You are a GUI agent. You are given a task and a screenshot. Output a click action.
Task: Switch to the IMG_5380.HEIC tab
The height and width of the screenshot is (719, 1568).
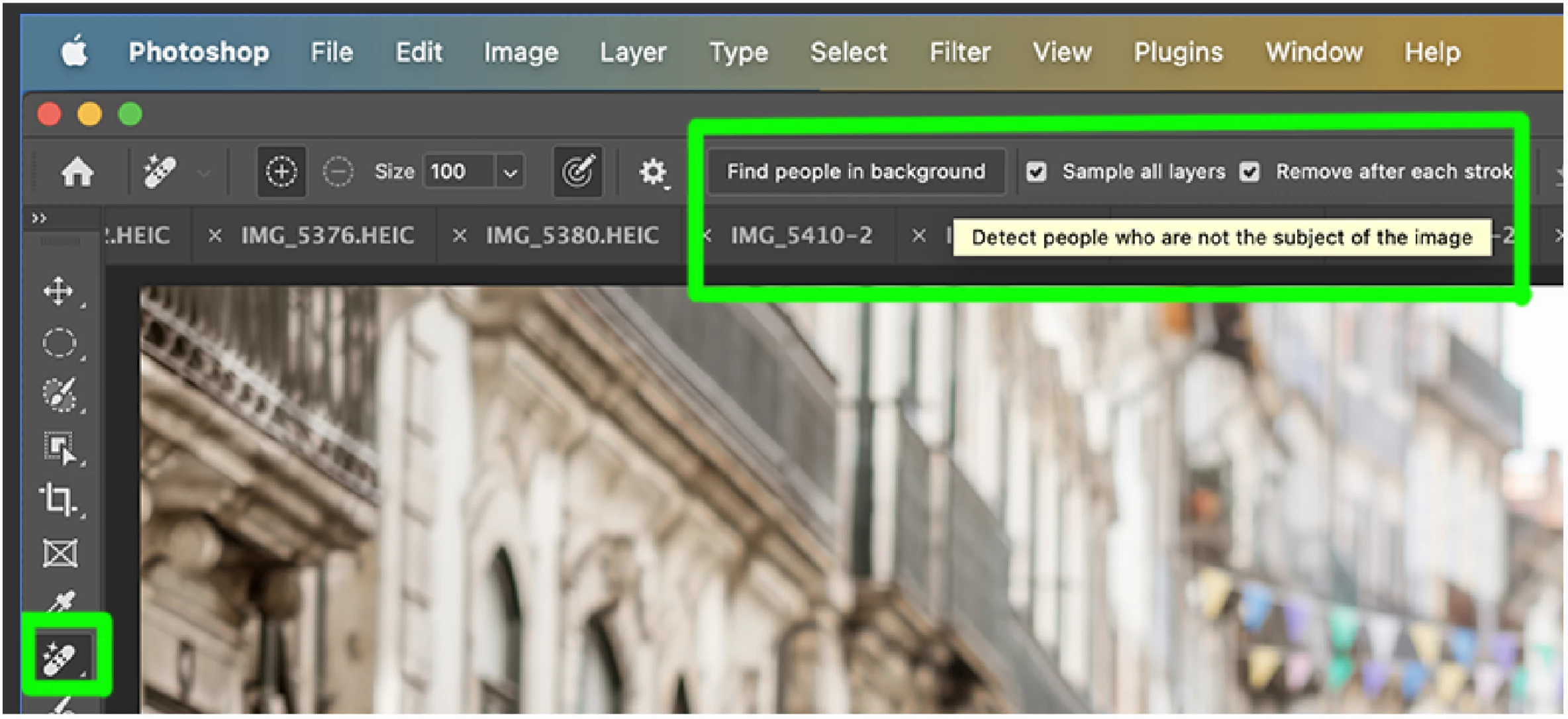pos(572,236)
